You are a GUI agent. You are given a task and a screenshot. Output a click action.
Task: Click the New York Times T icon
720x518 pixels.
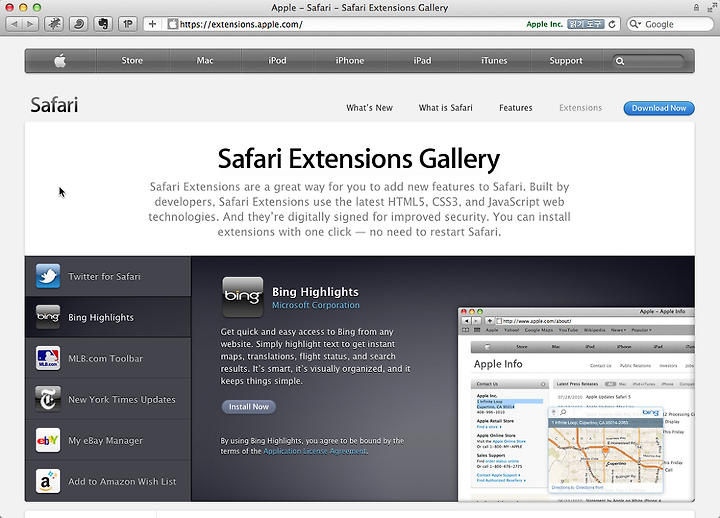tap(48, 399)
